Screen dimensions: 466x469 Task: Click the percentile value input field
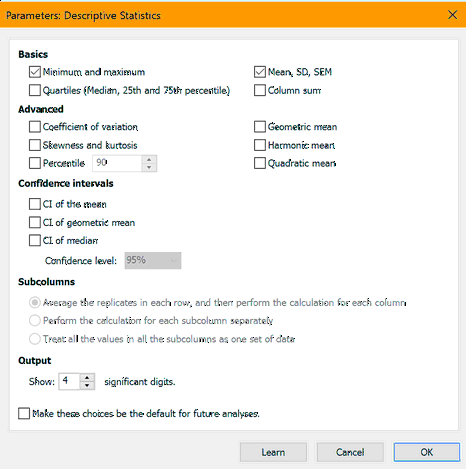117,163
